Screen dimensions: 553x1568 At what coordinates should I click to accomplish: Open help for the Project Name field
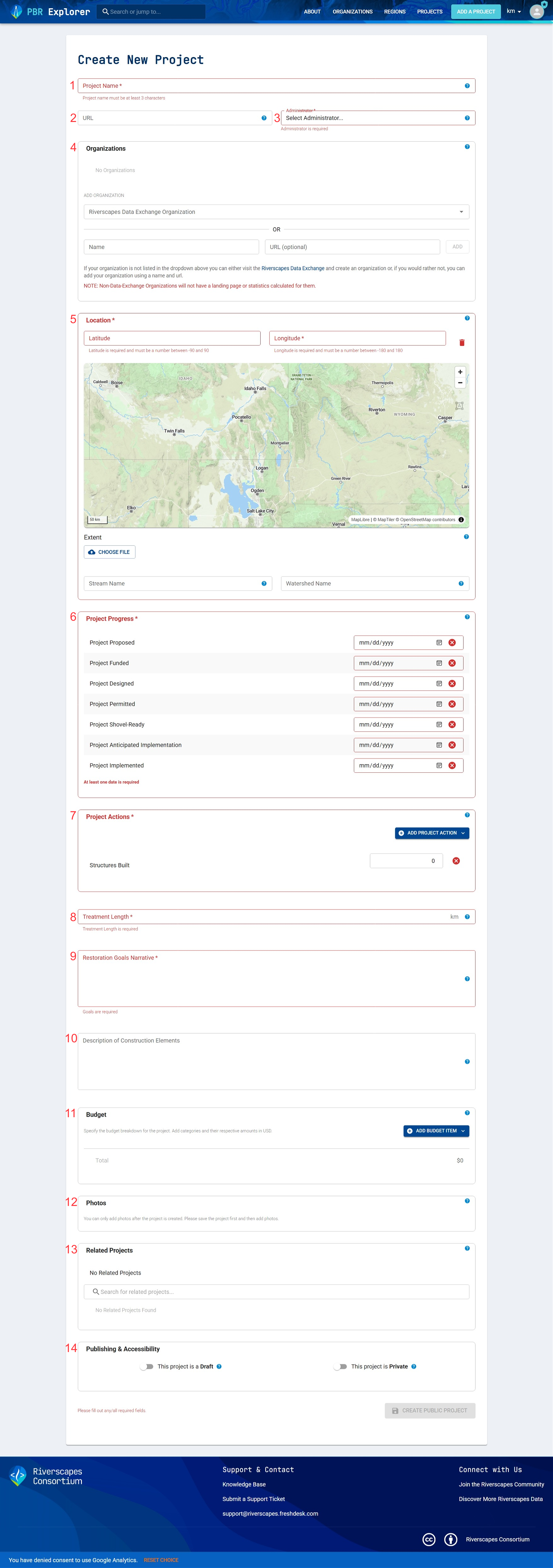[x=467, y=86]
